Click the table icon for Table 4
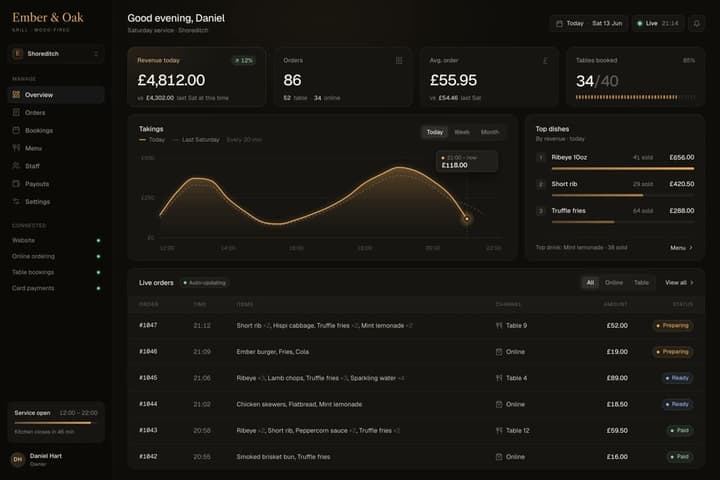This screenshot has height=480, width=720. pyautogui.click(x=499, y=378)
